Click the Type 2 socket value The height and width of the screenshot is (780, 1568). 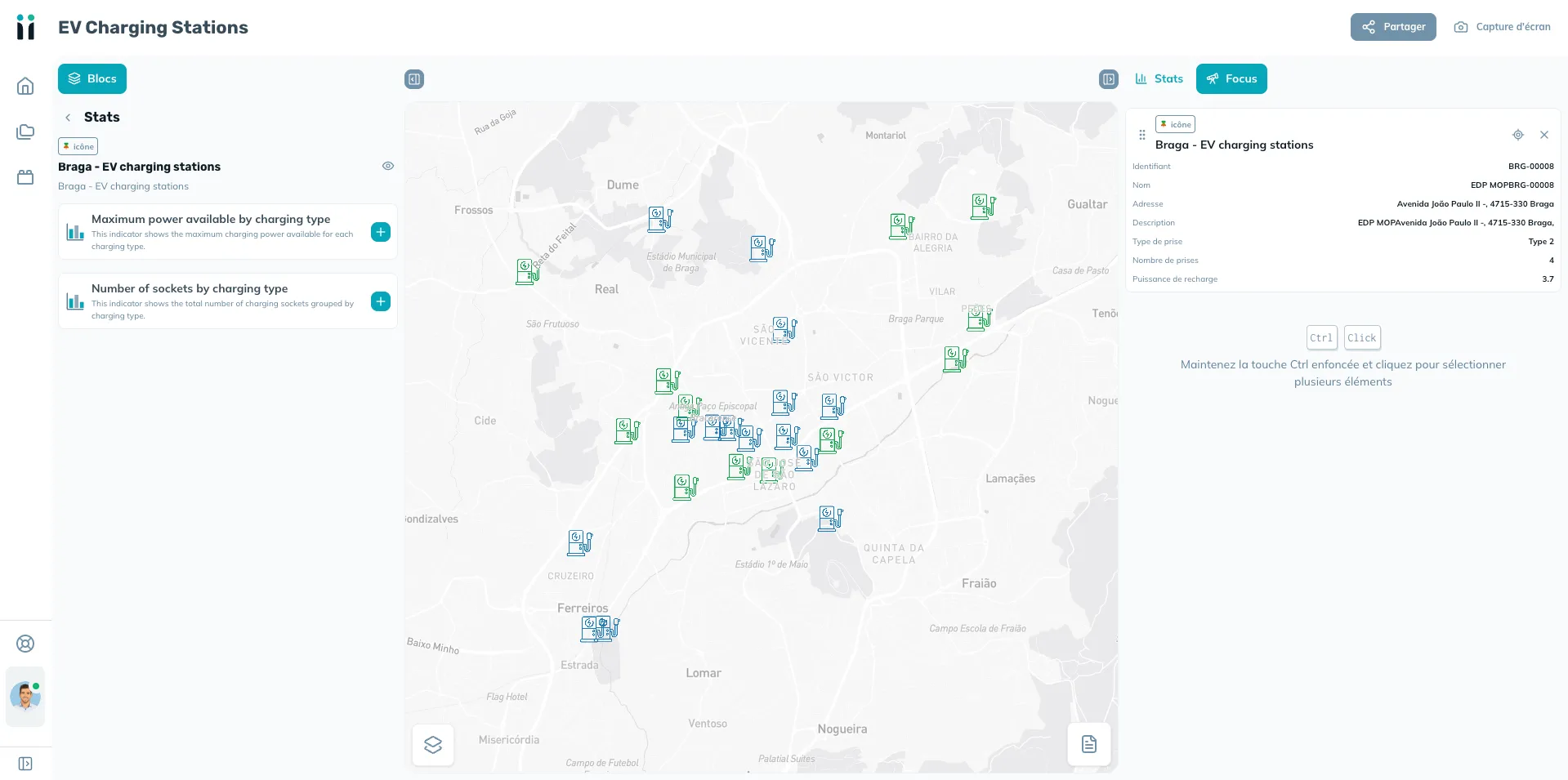[1541, 242]
